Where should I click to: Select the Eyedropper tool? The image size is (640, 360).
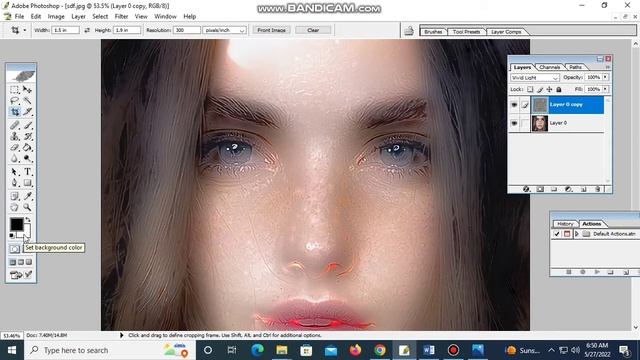pos(27,196)
